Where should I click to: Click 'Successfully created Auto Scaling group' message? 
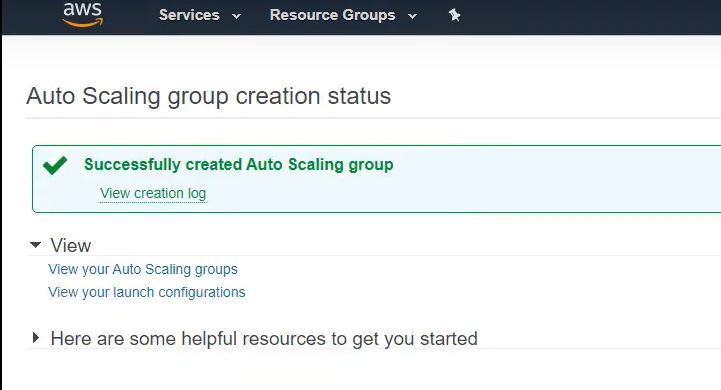pos(239,165)
